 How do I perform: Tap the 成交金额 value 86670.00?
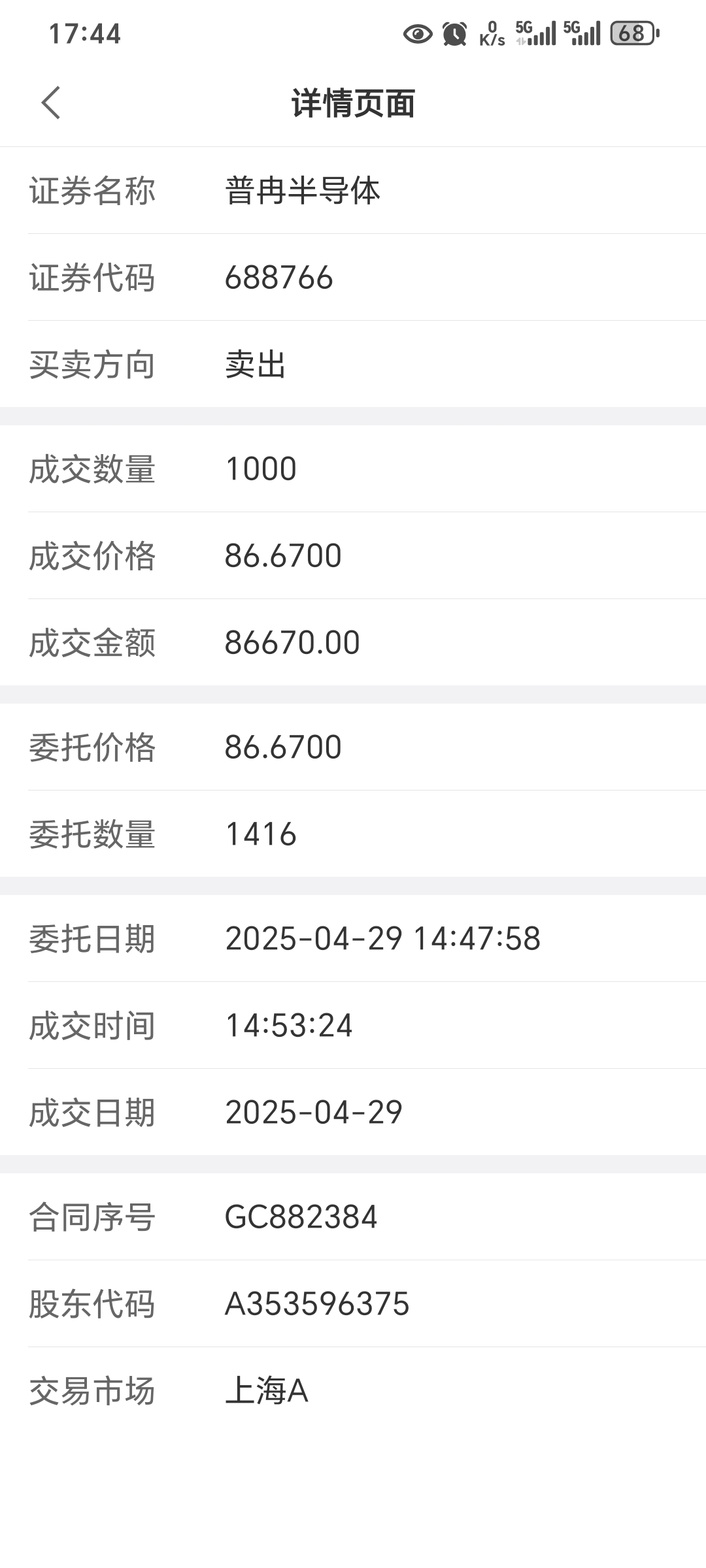click(292, 643)
